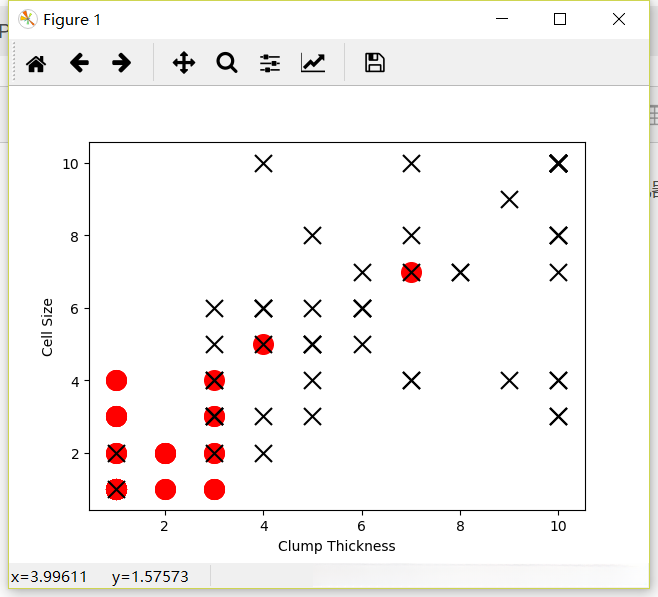Minimize the Figure 1 window
Viewport: 658px width, 597px height.
pyautogui.click(x=502, y=19)
